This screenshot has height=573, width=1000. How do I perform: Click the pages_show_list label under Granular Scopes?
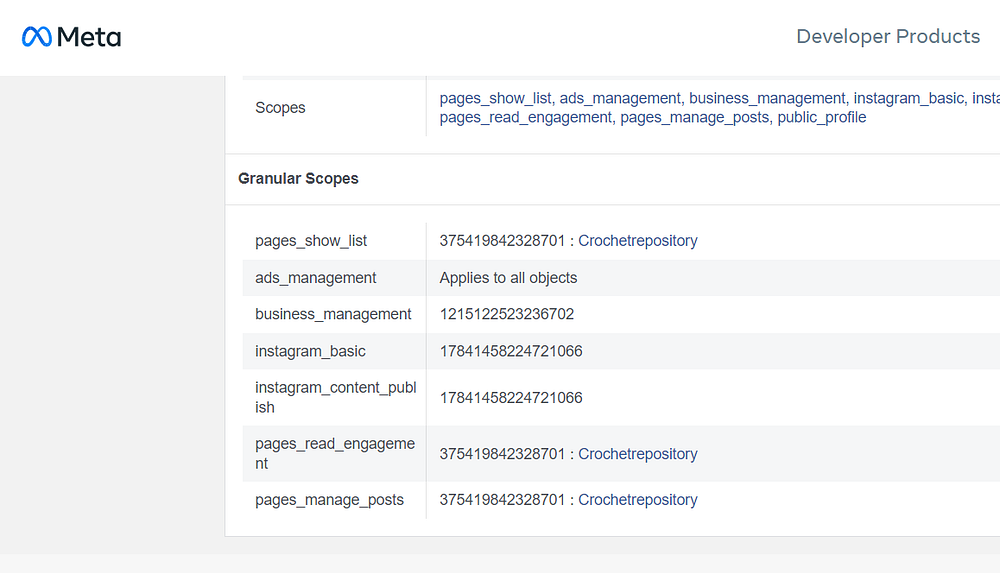pos(311,241)
